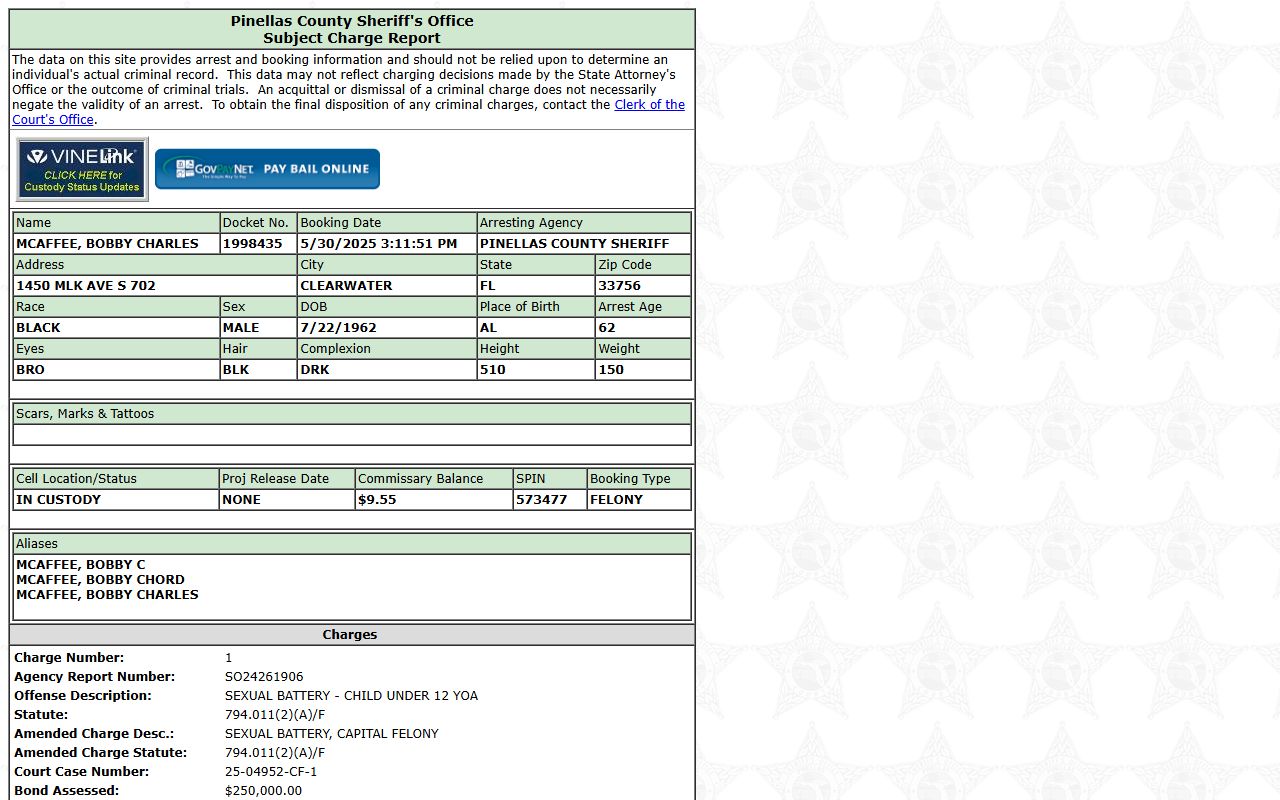Select alias MCAFFEE, BOBBY C
Viewport: 1280px width, 800px height.
point(80,565)
